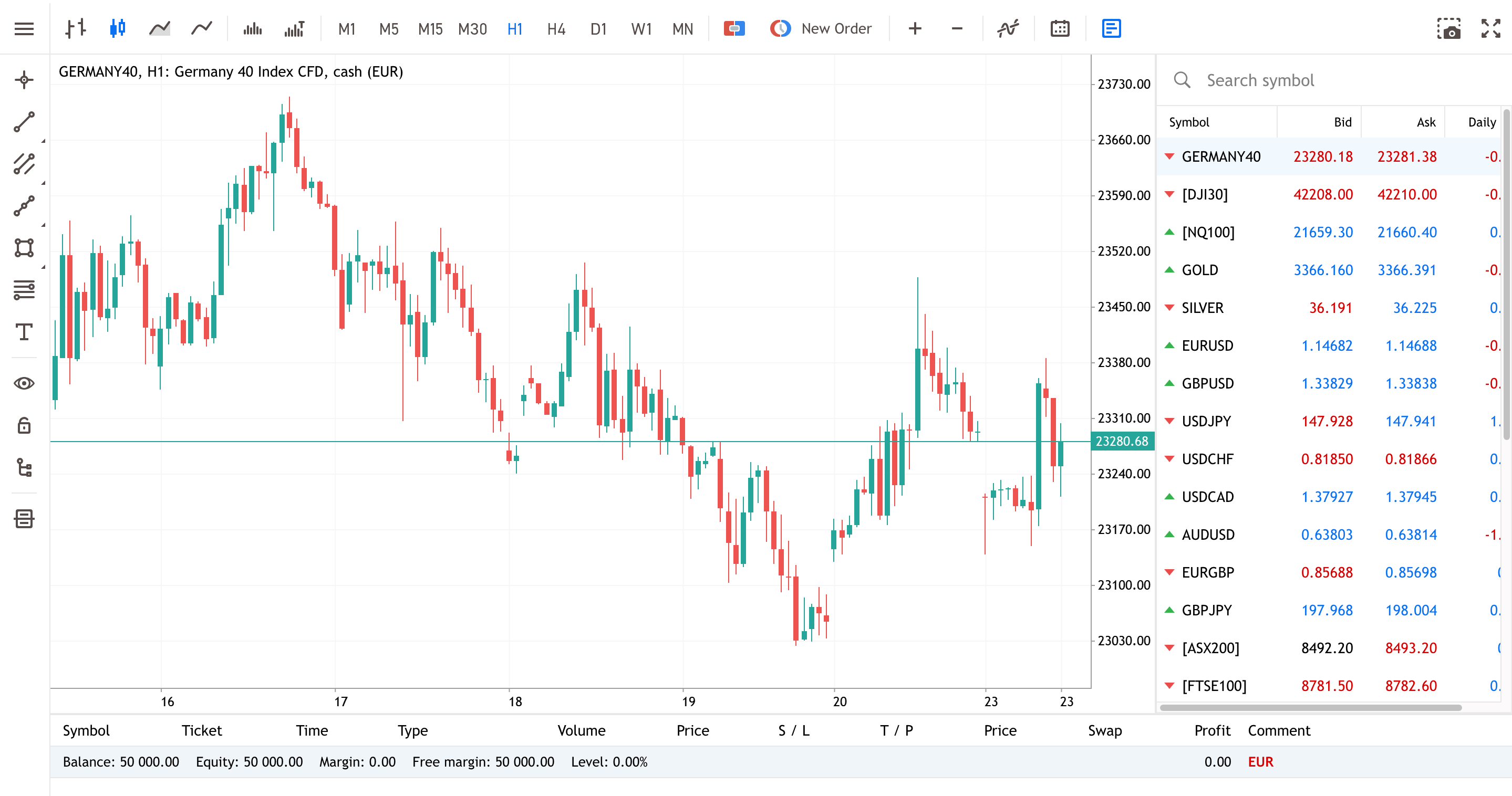The width and height of the screenshot is (1512, 796).
Task: Click the New Order button
Action: pyautogui.click(x=821, y=28)
